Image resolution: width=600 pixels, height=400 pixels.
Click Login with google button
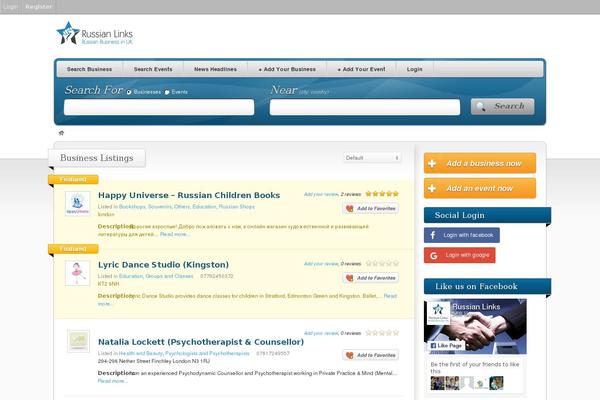click(x=460, y=255)
